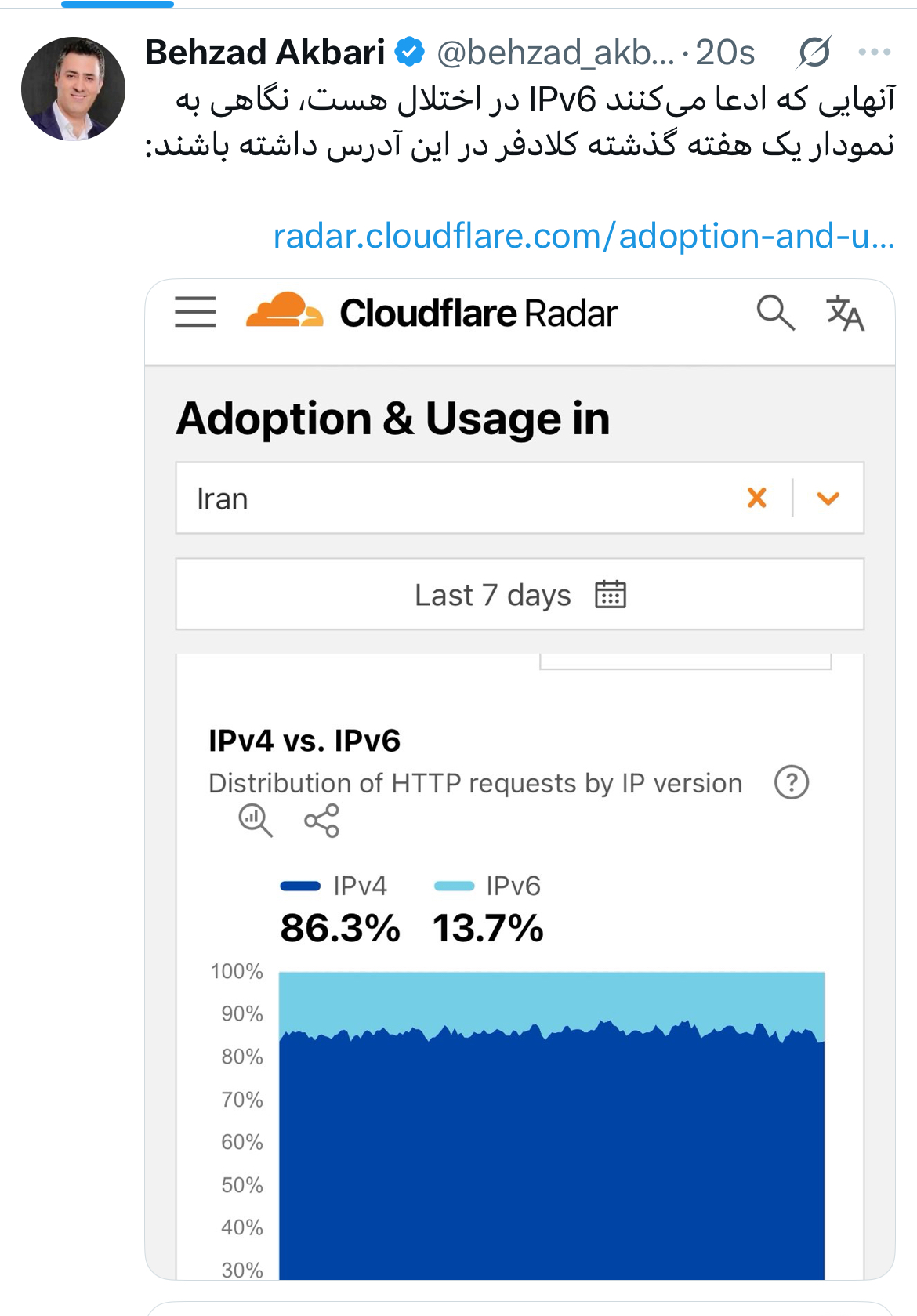This screenshot has height=1316, width=917.
Task: Share the IPv4 vs. IPv6 chart
Action: point(321,821)
